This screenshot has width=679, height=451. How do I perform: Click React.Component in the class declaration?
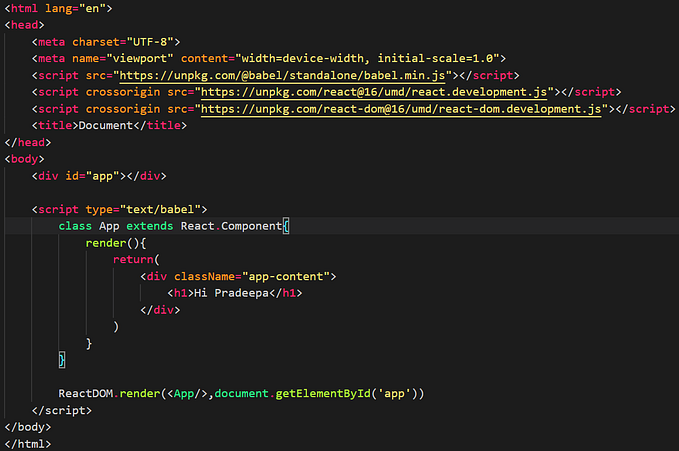tap(231, 226)
